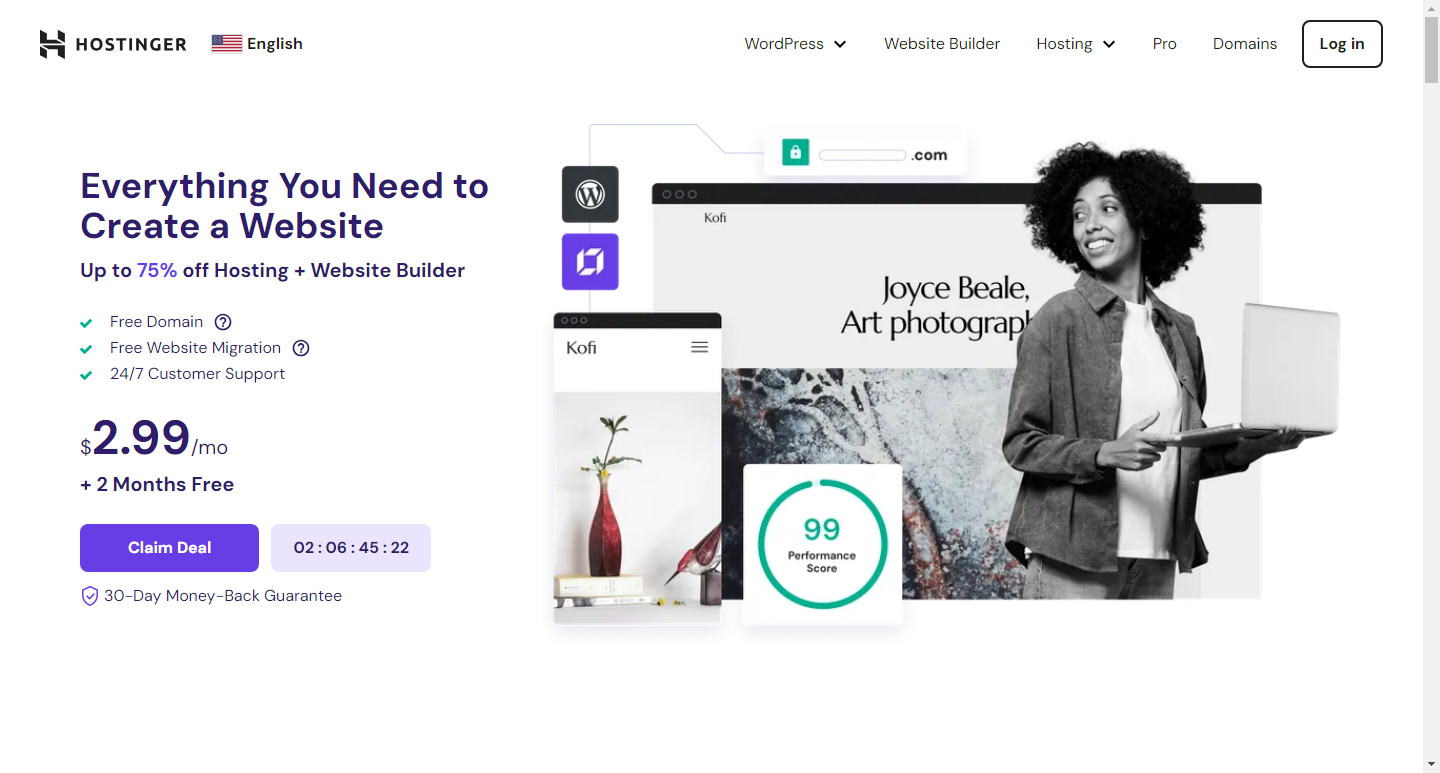
Task: Click the 24/7 Customer Support text
Action: tap(197, 374)
